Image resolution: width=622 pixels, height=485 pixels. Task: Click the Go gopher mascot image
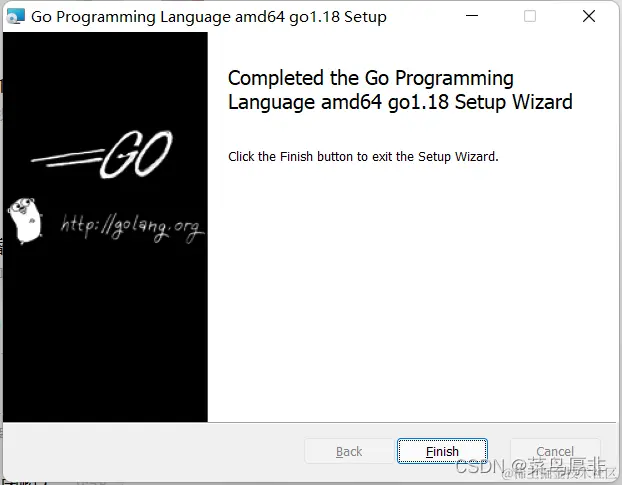(25, 220)
